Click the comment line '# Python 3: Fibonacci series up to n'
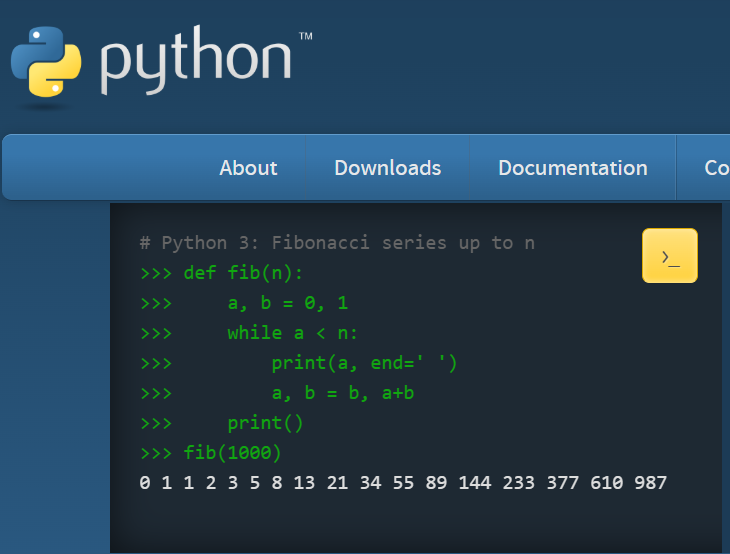The height and width of the screenshot is (554, 730). (x=337, y=243)
